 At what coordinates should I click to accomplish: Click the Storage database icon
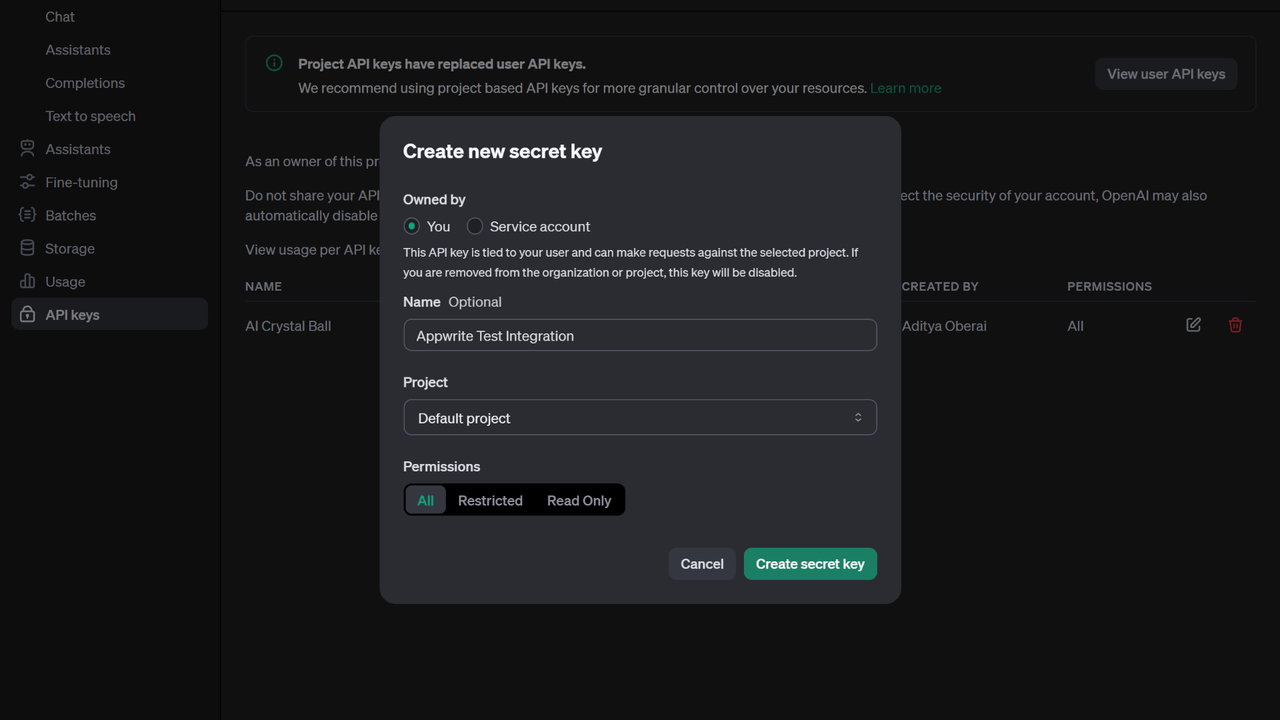pos(27,248)
